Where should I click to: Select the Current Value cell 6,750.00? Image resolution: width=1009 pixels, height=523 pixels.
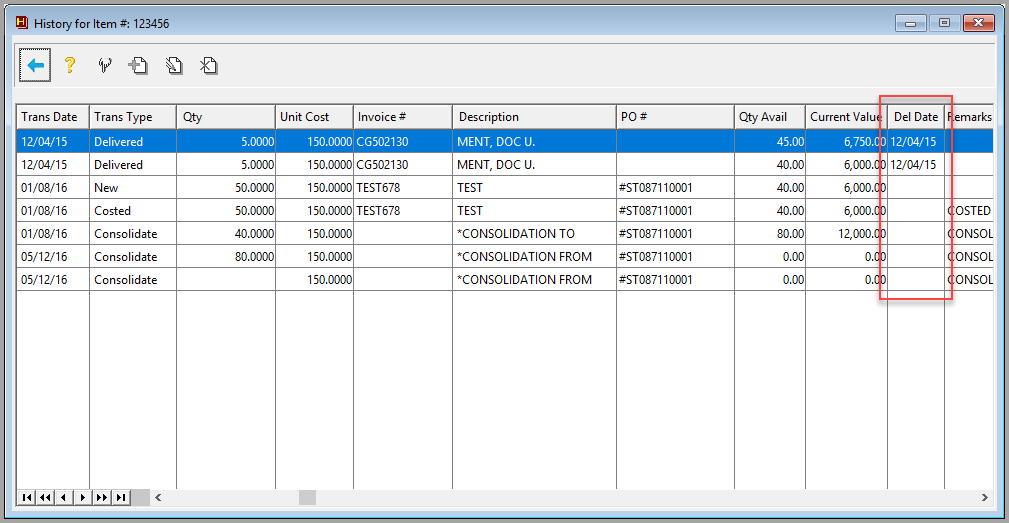(x=846, y=142)
